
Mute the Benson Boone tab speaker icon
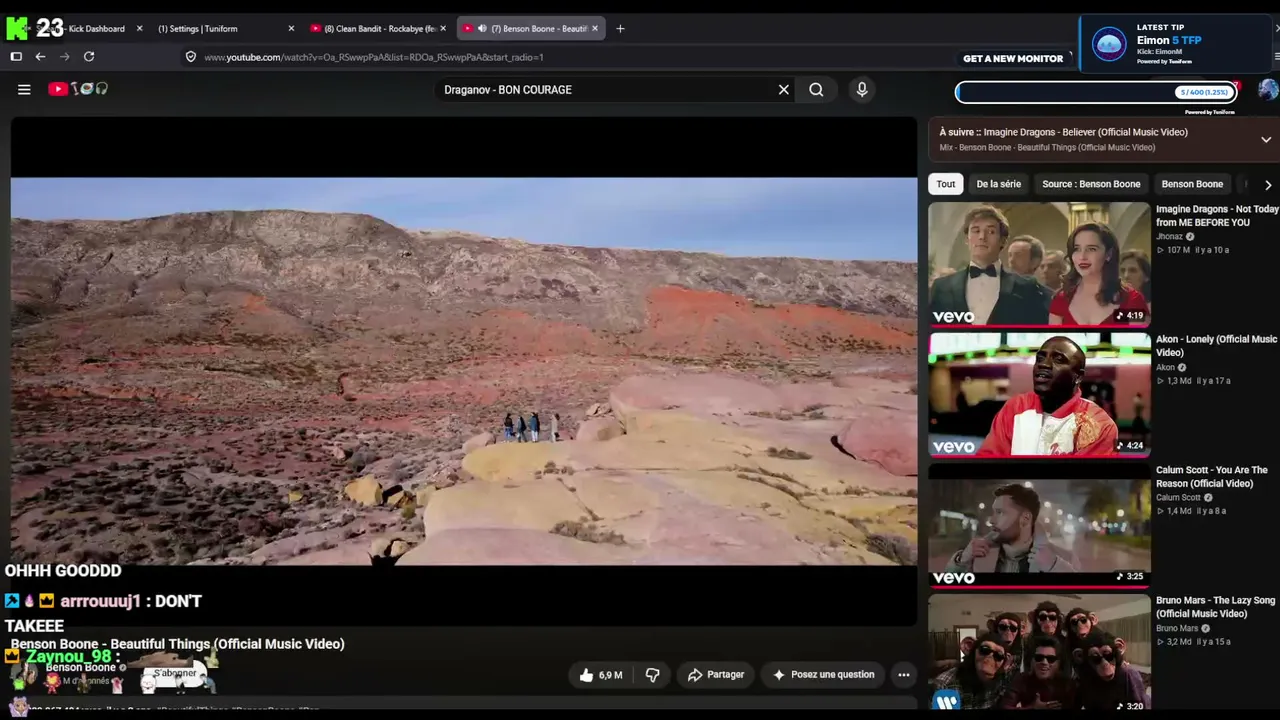482,28
